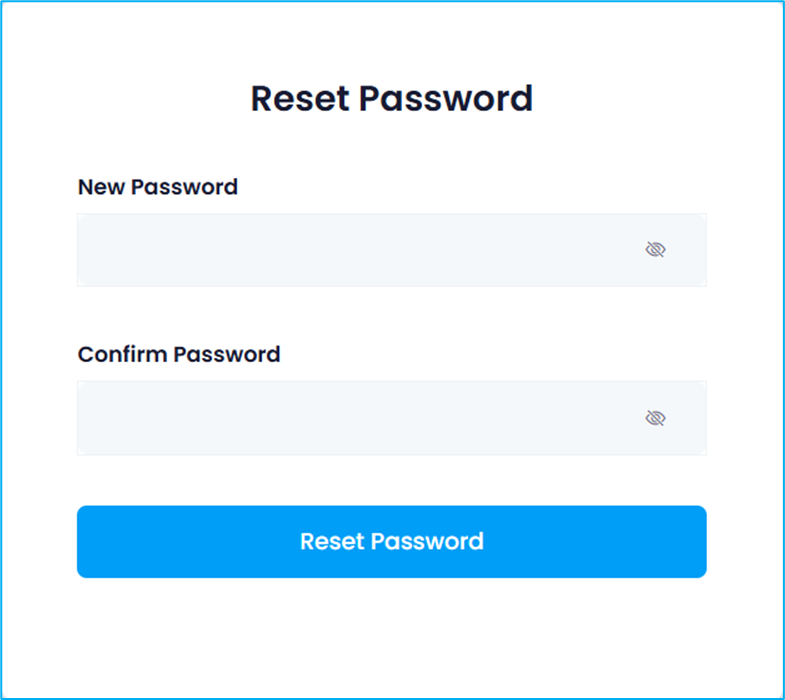
Task: Place cursor in the field under New Password
Action: click(350, 250)
